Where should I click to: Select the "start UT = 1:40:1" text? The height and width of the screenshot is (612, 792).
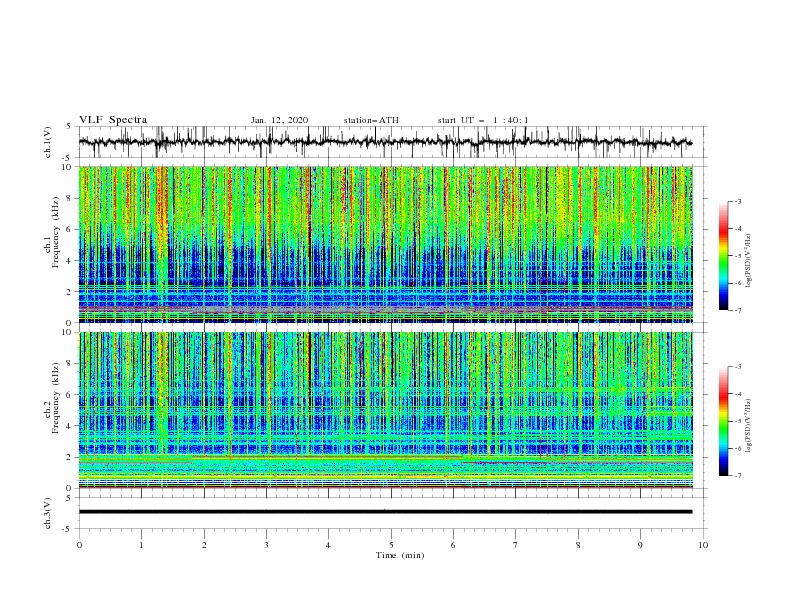click(483, 120)
